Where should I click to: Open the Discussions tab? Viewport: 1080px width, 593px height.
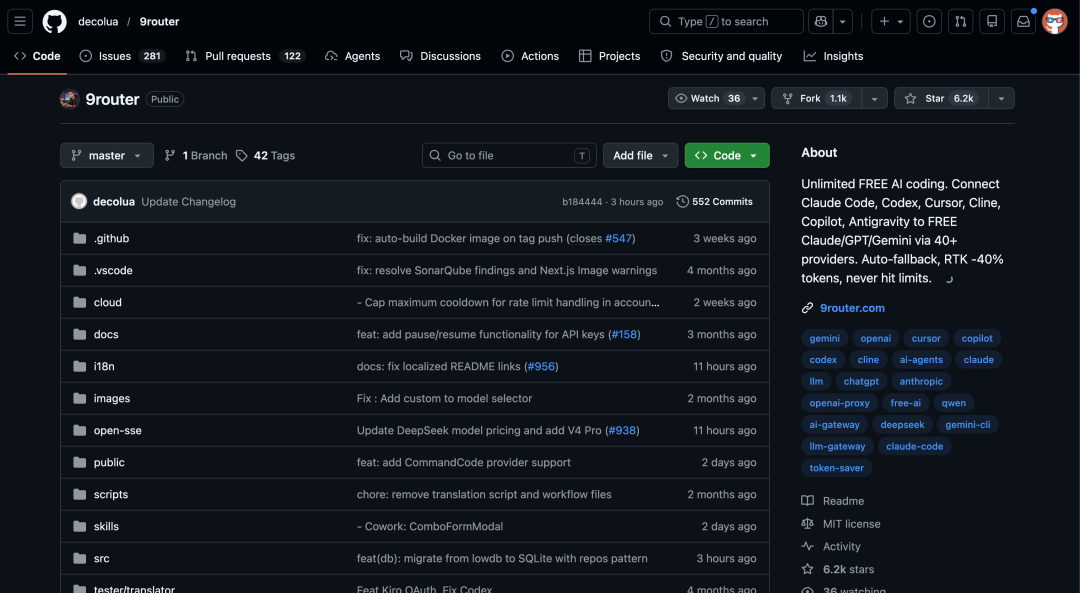pos(440,56)
